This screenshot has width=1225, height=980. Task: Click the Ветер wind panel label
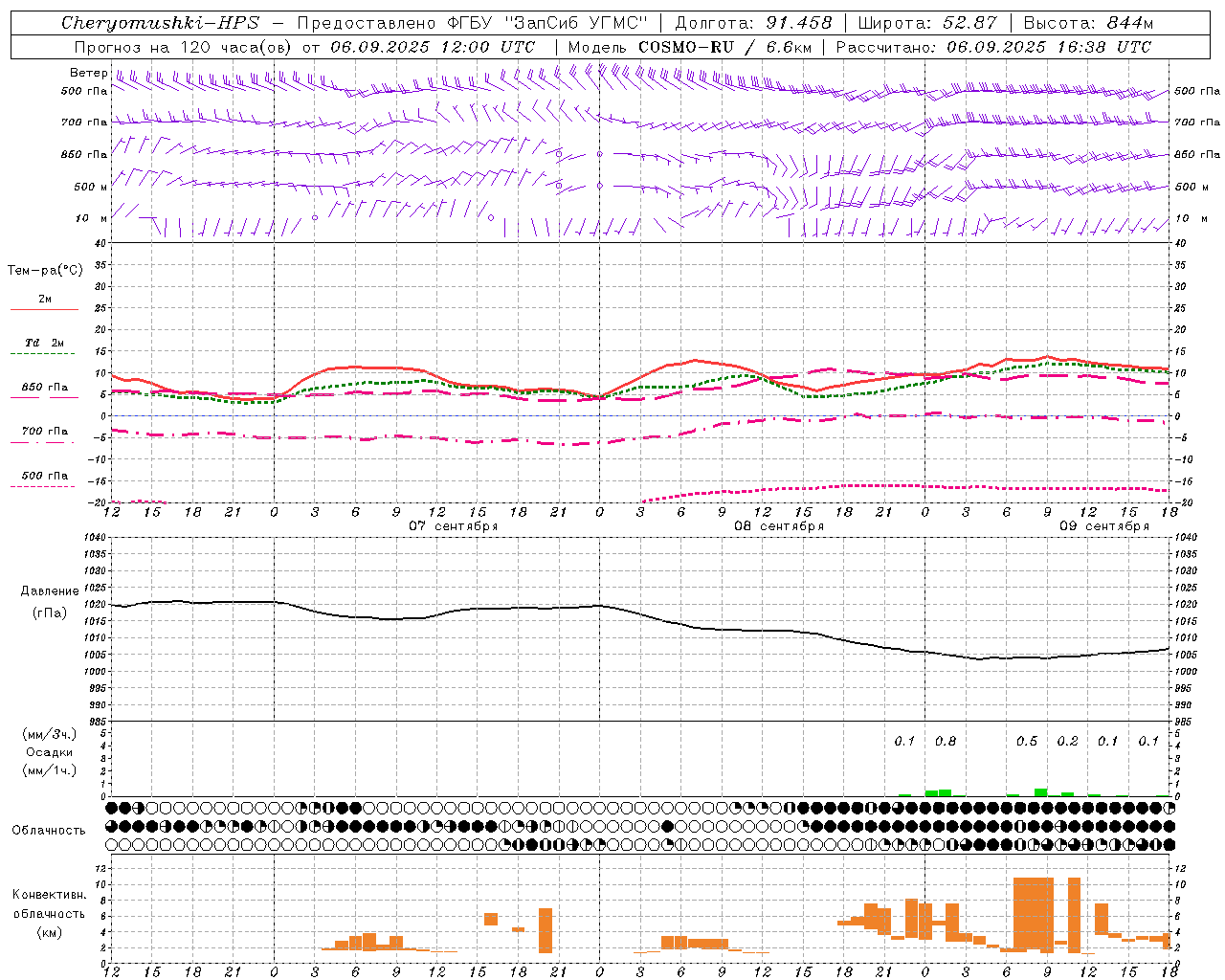click(x=88, y=73)
